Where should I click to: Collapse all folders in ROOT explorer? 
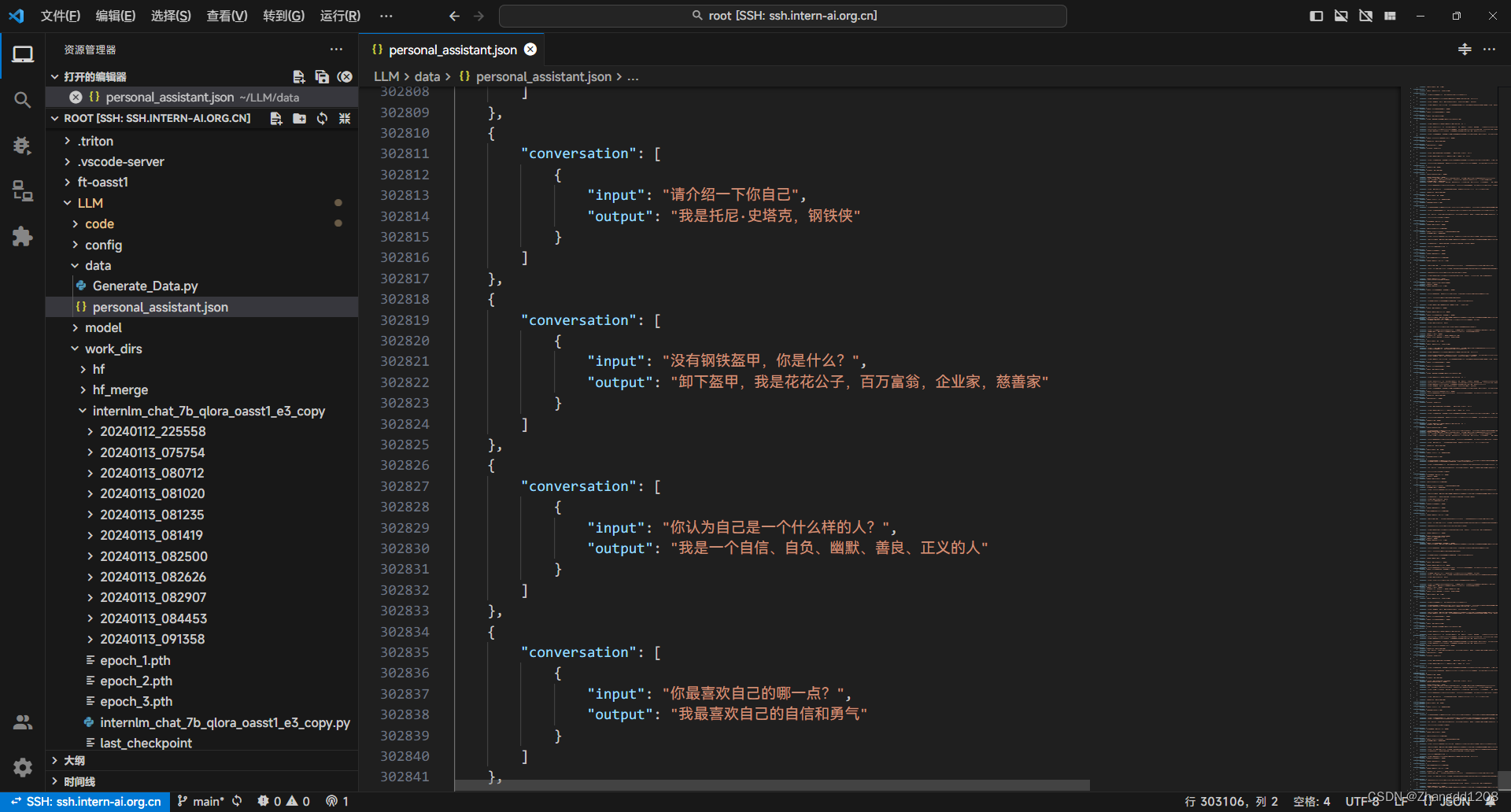345,118
